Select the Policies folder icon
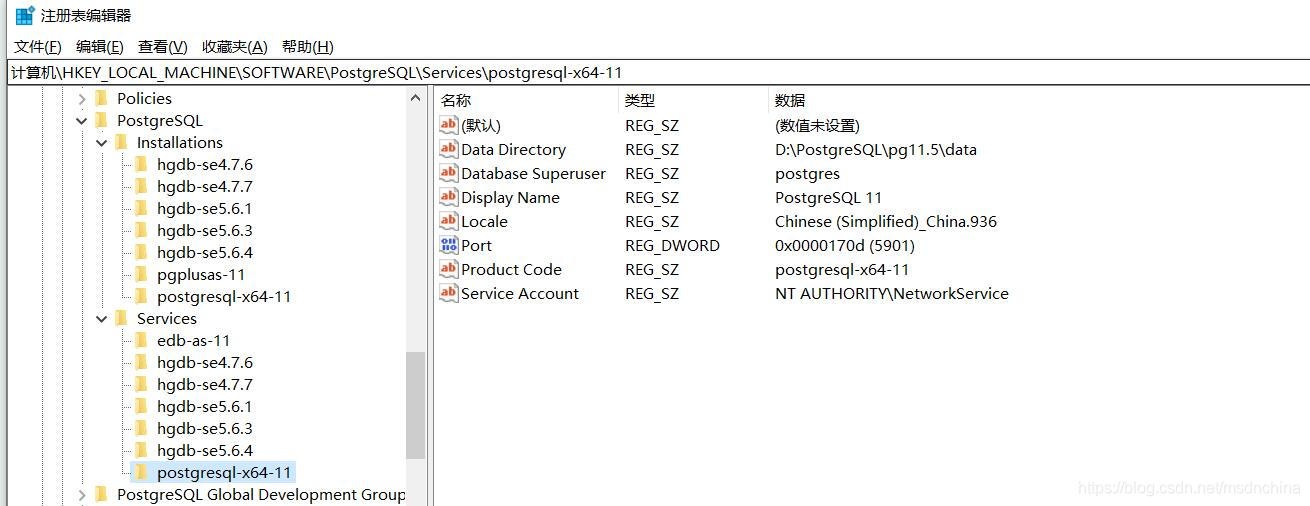The image size is (1310, 506). pyautogui.click(x=101, y=98)
